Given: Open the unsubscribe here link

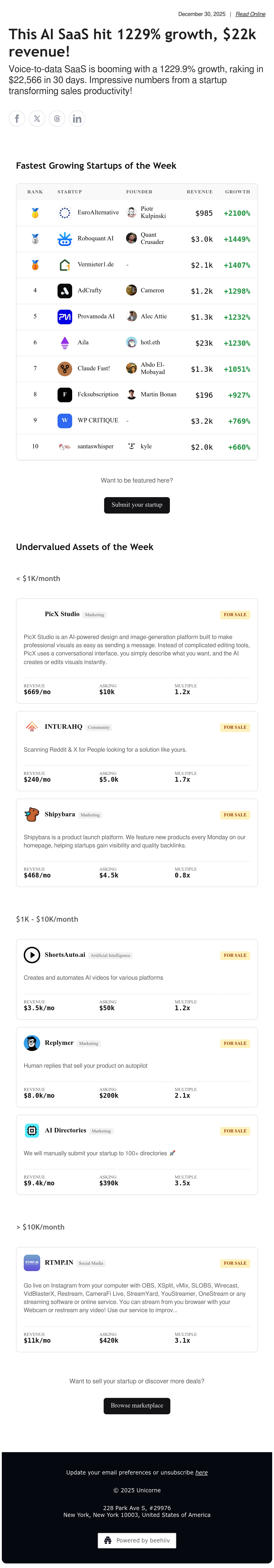Looking at the screenshot, I should (x=202, y=1472).
